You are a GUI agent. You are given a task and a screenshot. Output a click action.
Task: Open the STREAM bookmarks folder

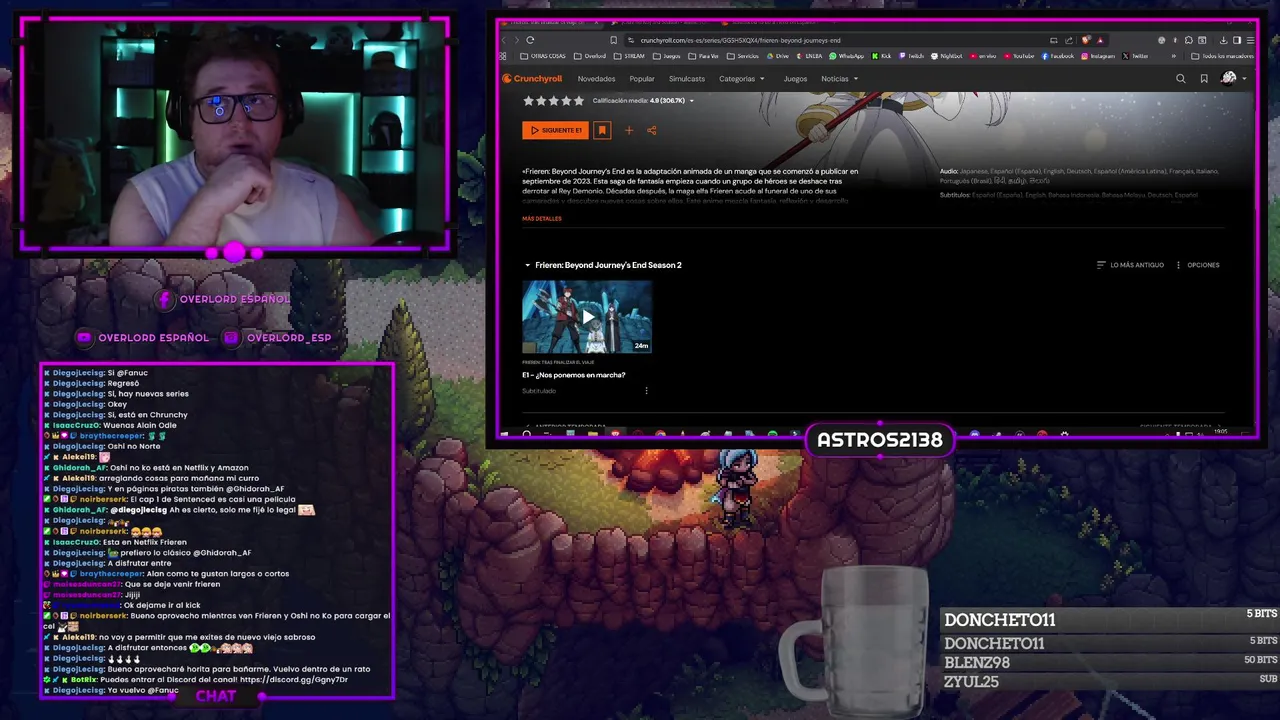tap(630, 56)
